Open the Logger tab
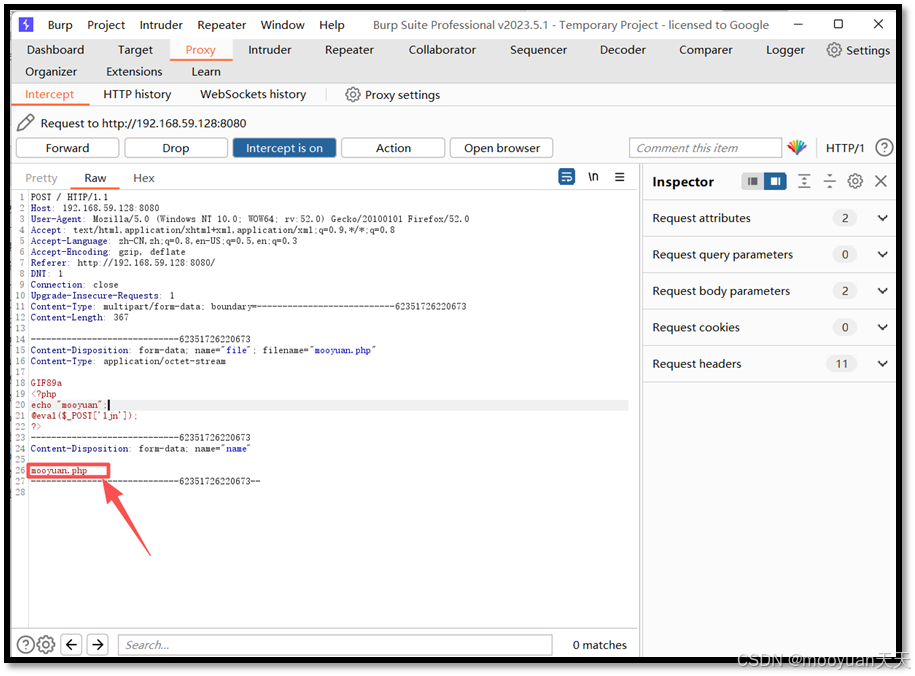The width and height of the screenshot is (915, 676). [785, 50]
